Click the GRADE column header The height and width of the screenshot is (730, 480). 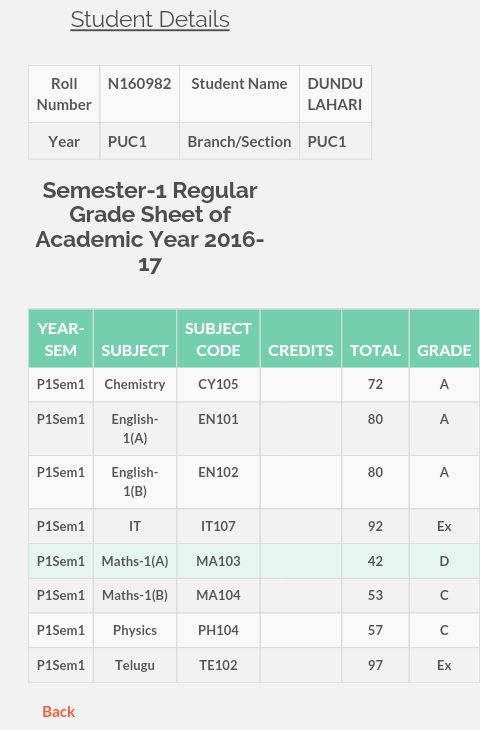coord(444,339)
